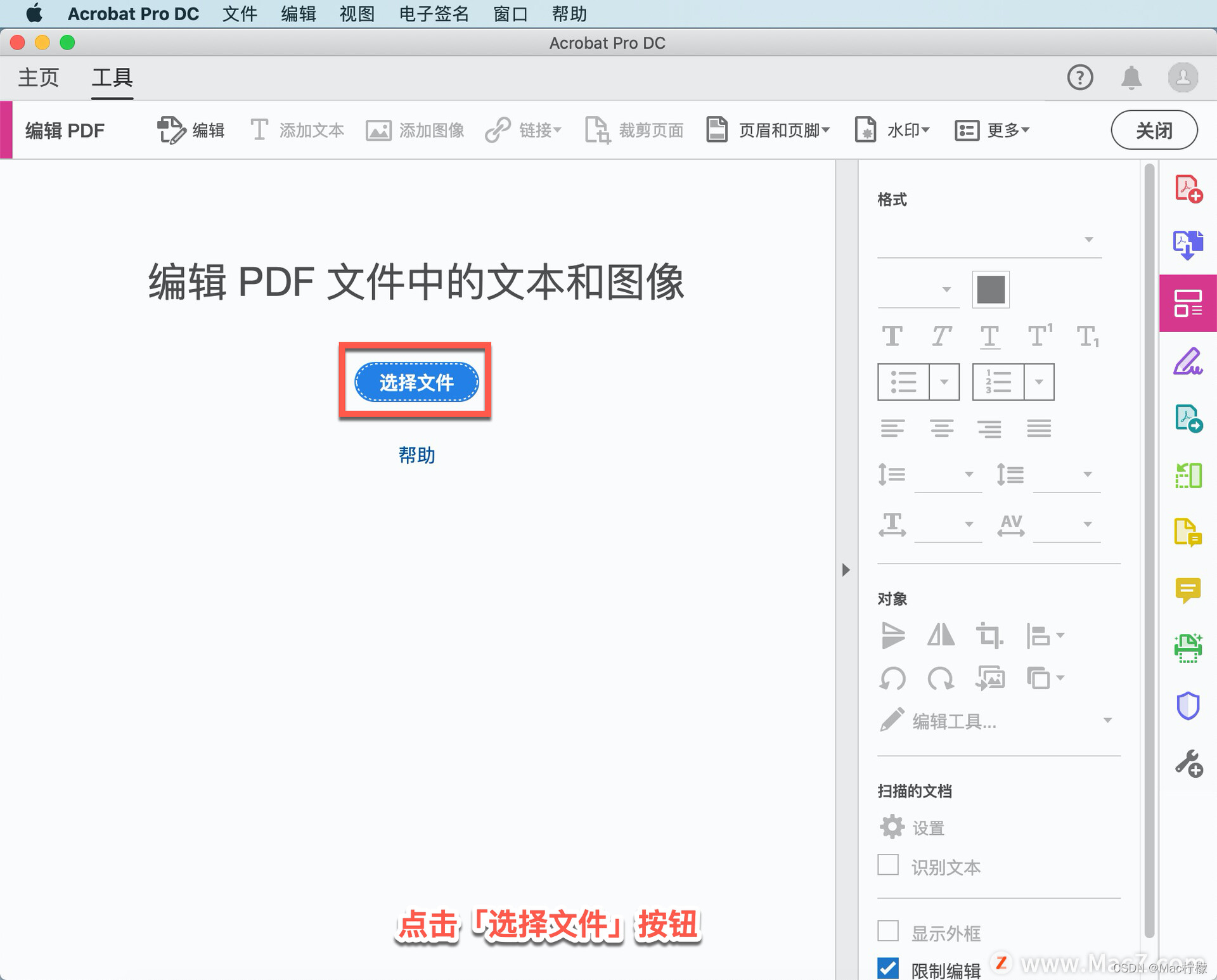Open the Protect shield icon
1217x980 pixels.
[1188, 706]
